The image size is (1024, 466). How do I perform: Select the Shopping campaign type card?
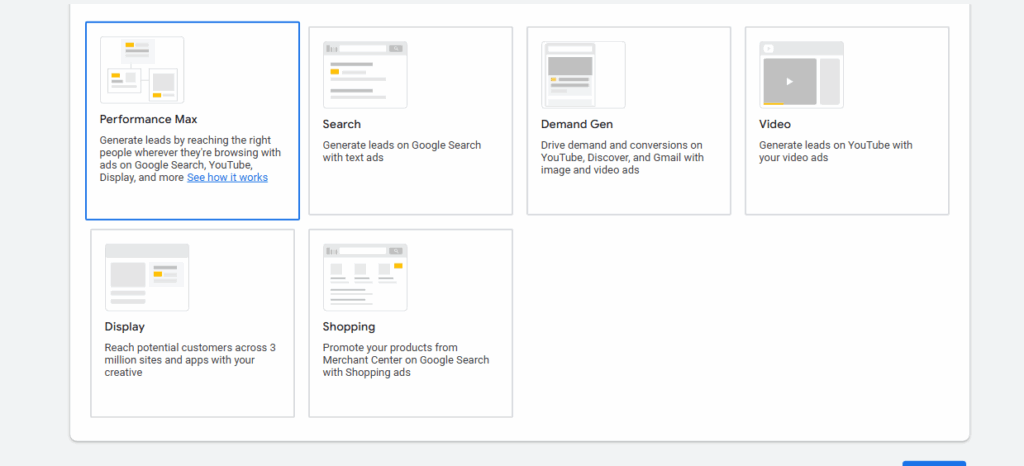[x=411, y=323]
